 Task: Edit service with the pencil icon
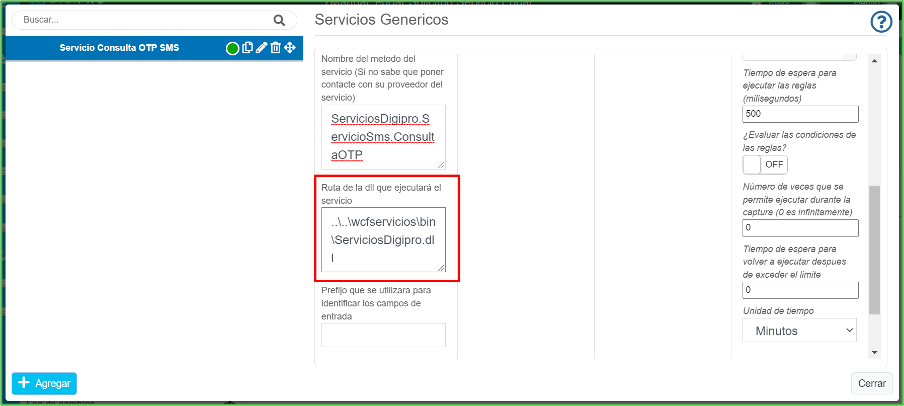[x=261, y=48]
